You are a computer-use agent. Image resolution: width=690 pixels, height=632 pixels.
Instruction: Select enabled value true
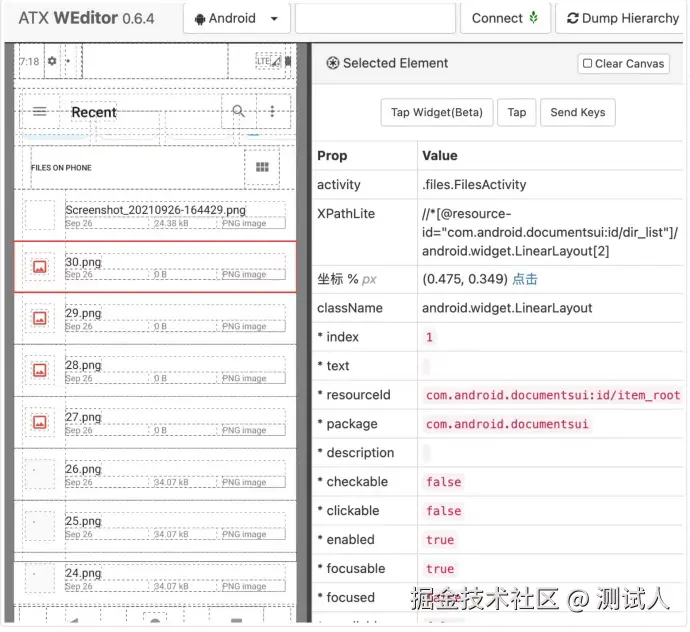[440, 540]
